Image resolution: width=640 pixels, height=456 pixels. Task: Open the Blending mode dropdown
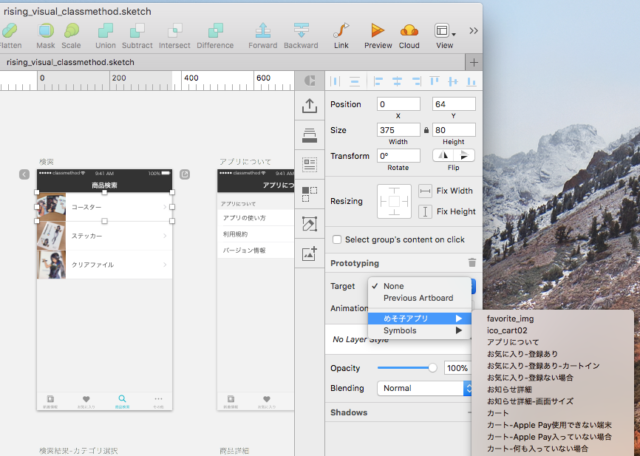click(x=424, y=388)
